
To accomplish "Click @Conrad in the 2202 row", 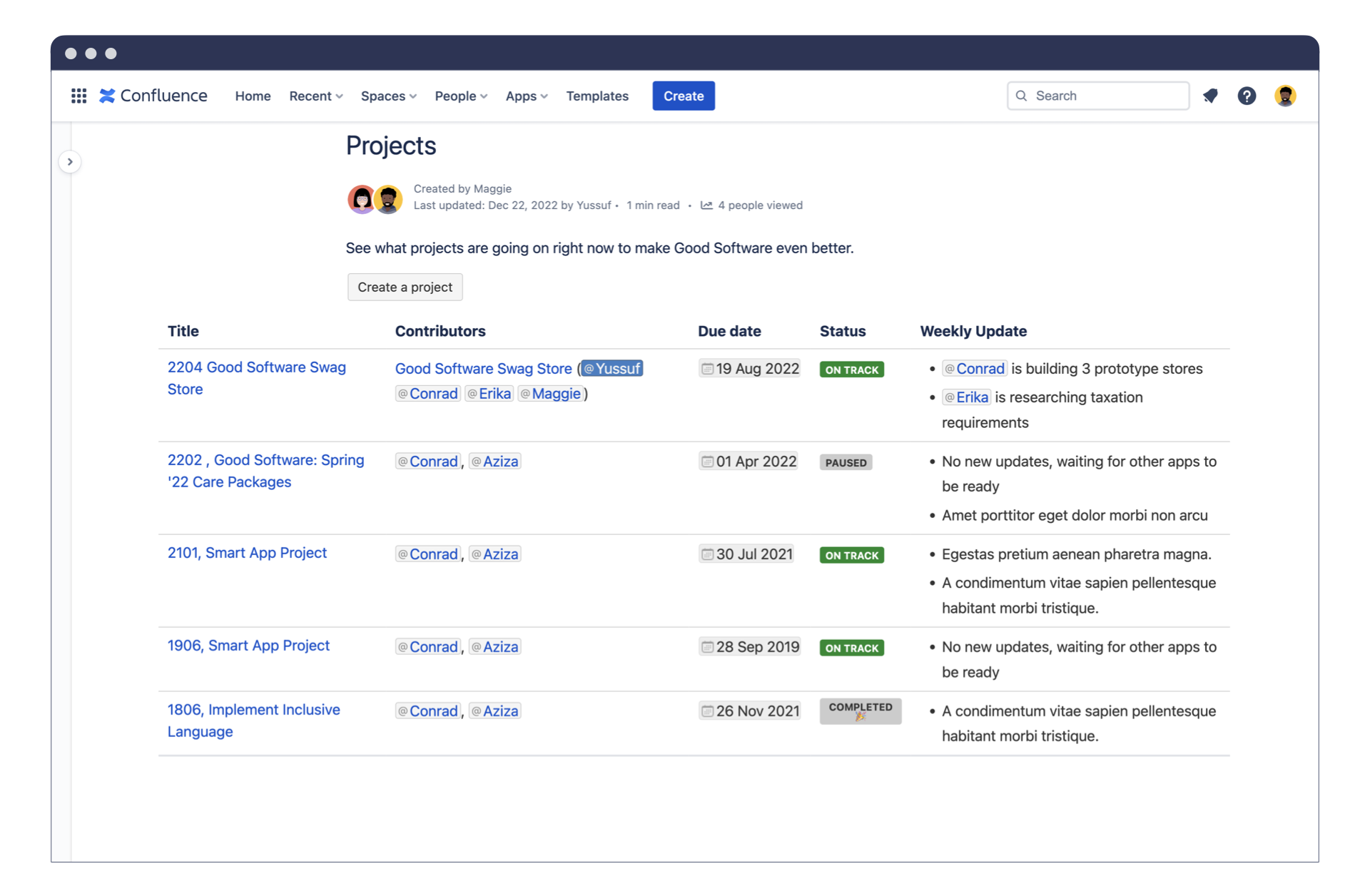I will click(428, 462).
